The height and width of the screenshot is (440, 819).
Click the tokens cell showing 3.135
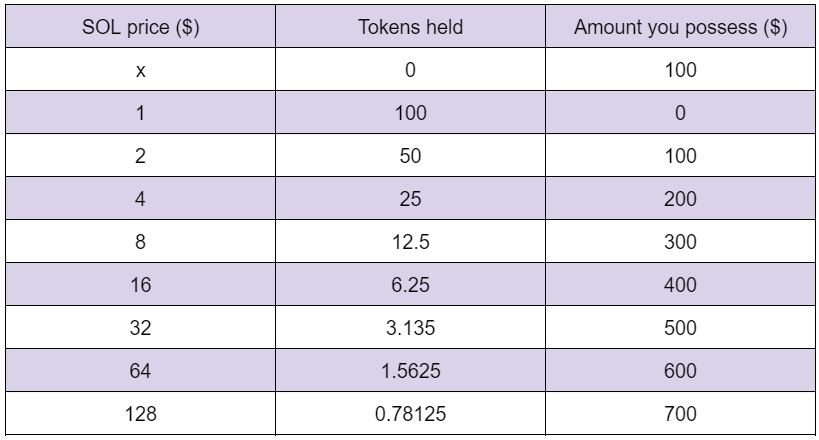pos(411,328)
